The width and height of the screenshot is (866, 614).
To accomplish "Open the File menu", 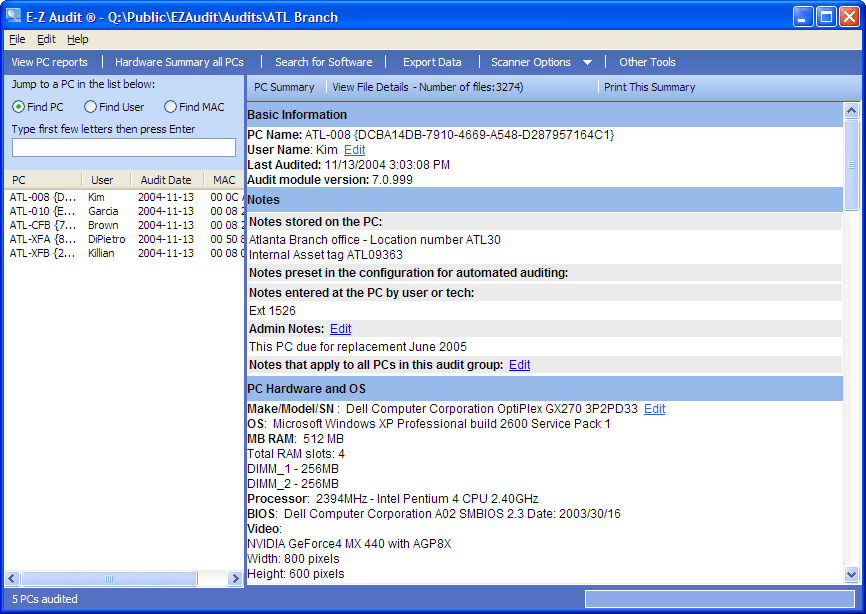I will click(x=17, y=39).
